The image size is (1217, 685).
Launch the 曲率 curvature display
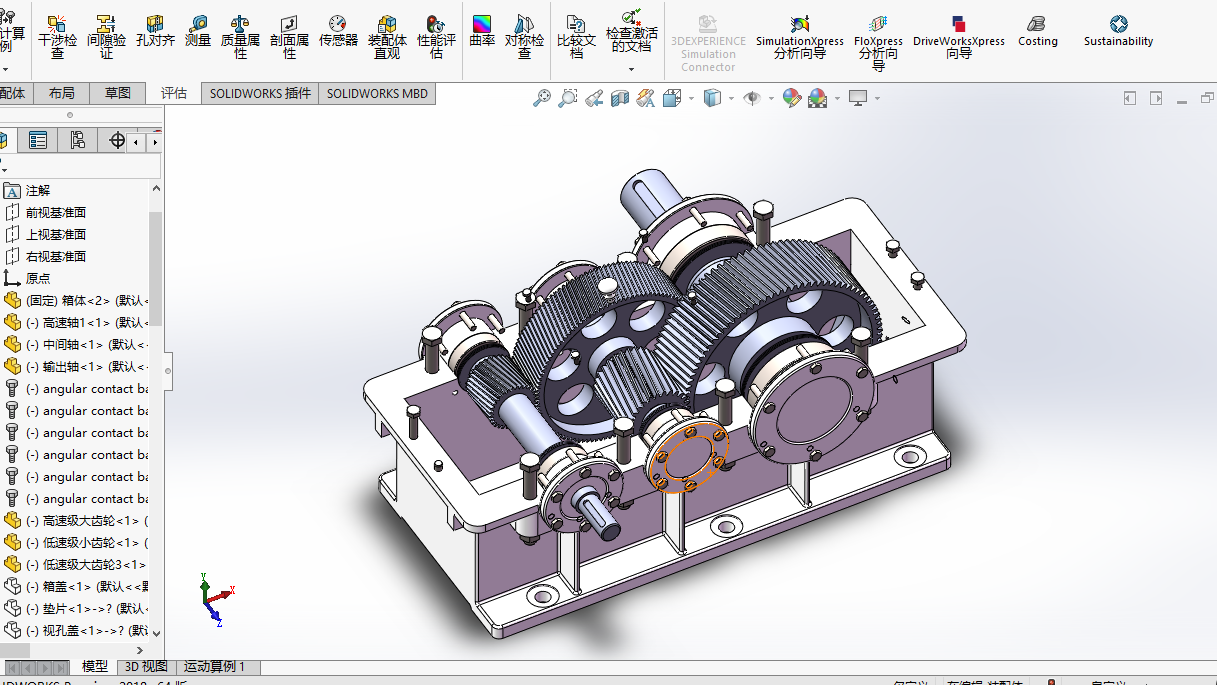click(x=482, y=31)
